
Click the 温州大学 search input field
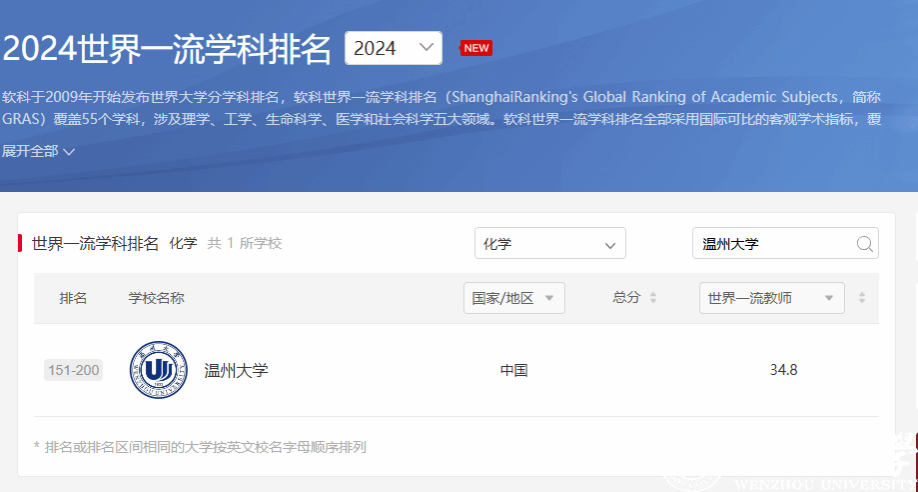point(775,244)
